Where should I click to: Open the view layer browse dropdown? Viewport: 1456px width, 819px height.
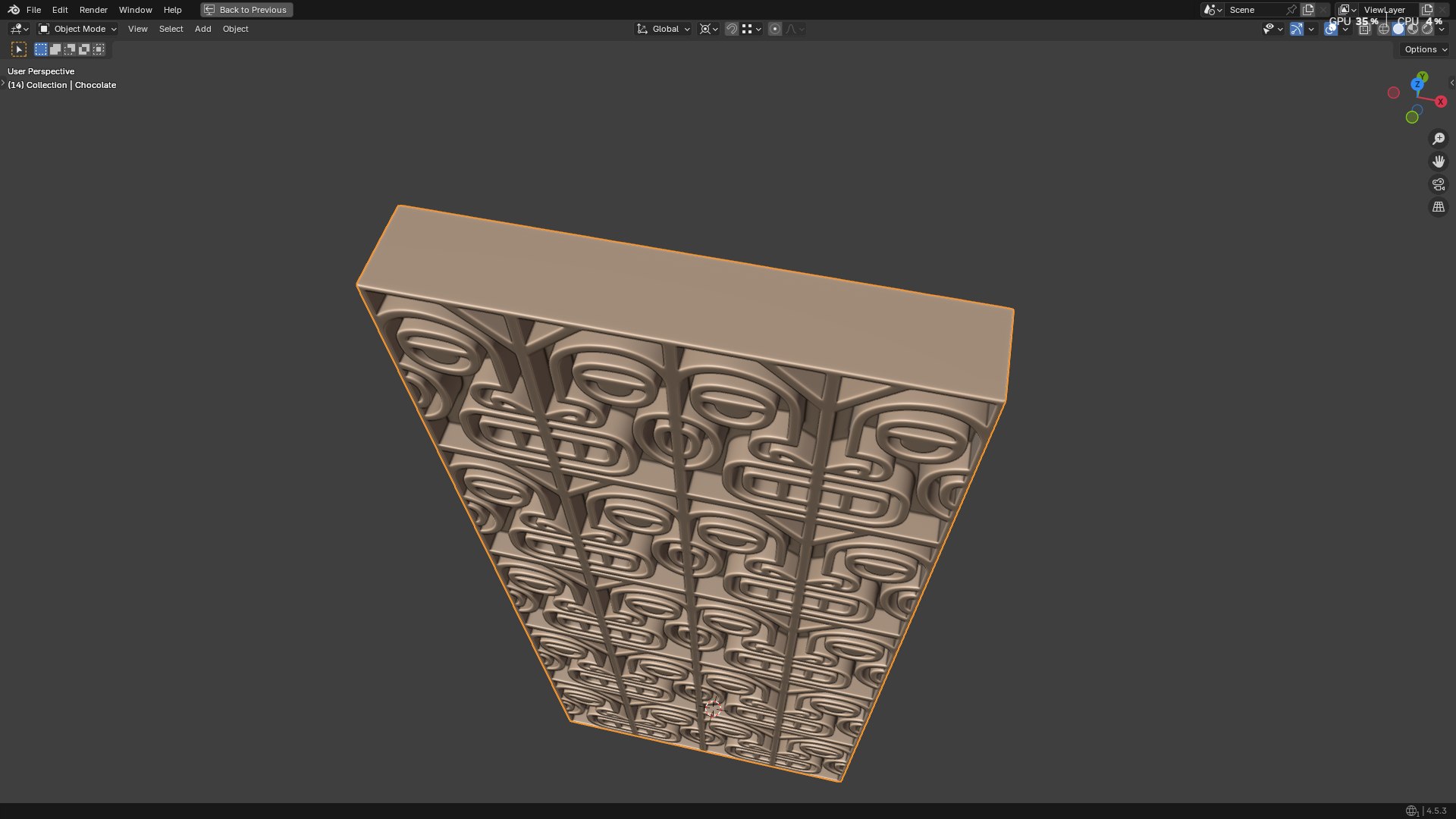[x=1347, y=10]
